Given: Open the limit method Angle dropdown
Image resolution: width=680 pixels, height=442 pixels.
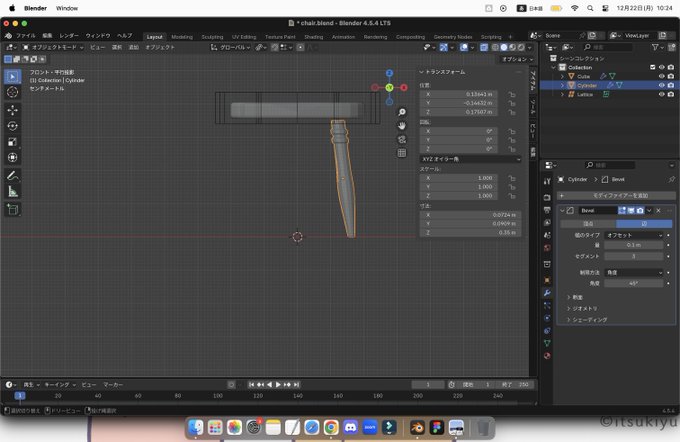Looking at the screenshot, I should (x=634, y=272).
